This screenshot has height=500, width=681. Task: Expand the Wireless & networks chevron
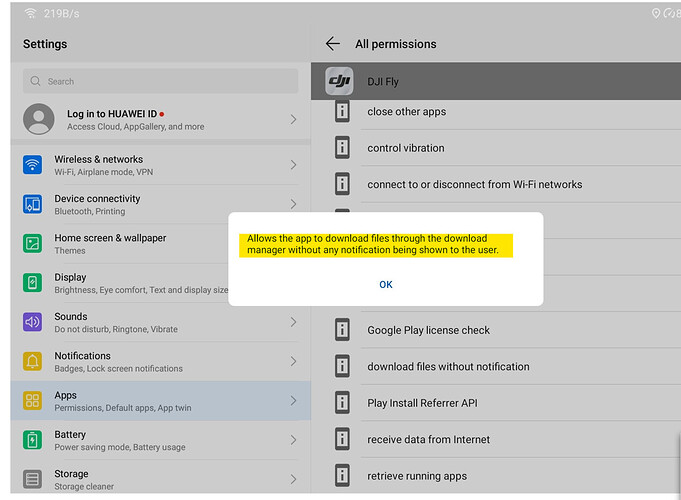coord(293,165)
